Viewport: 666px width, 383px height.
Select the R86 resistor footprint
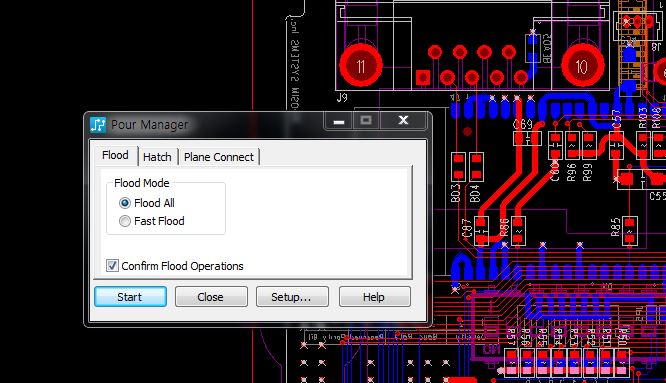[517, 231]
